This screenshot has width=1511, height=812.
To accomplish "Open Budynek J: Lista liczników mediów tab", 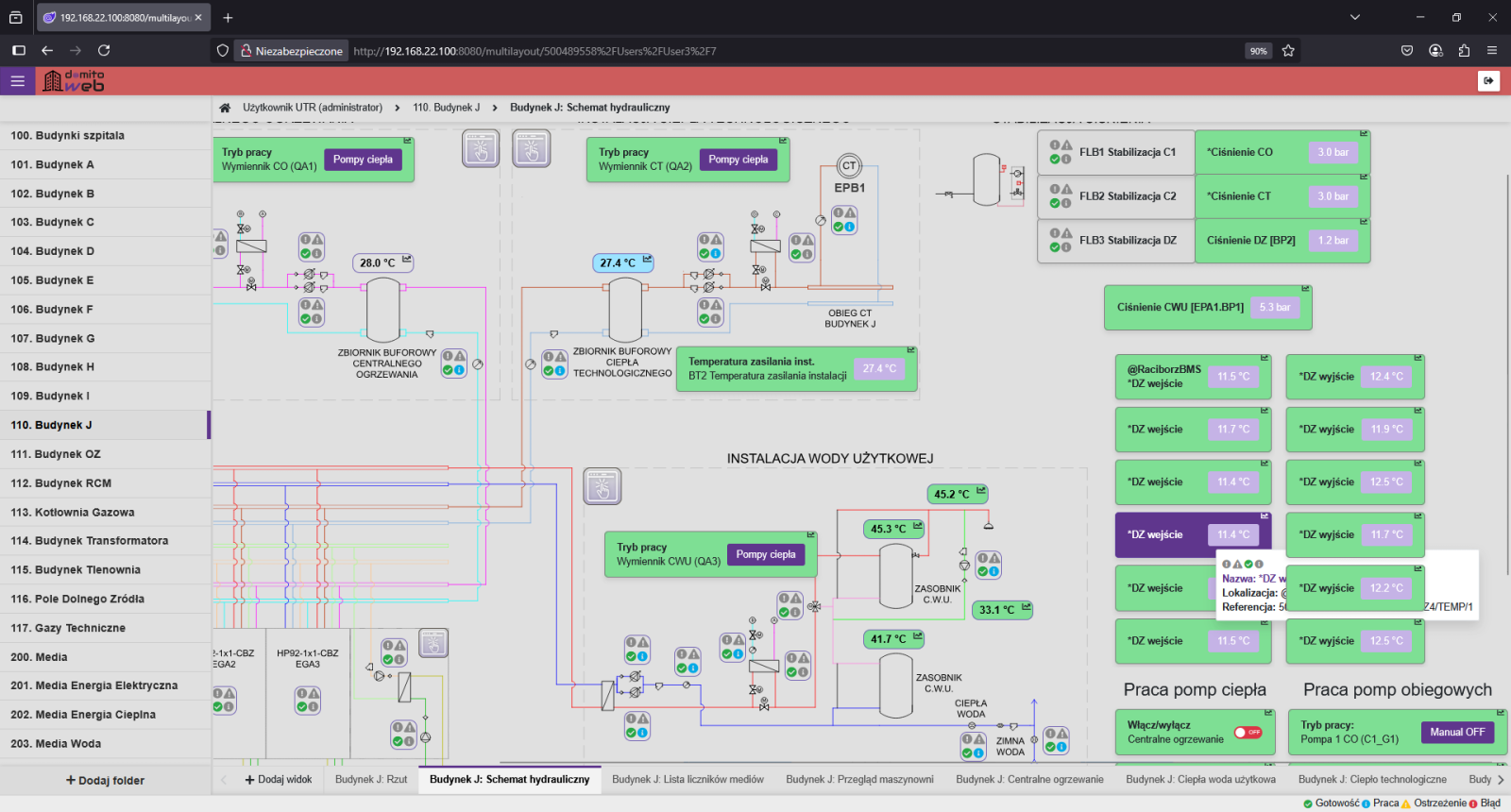I will 688,780.
